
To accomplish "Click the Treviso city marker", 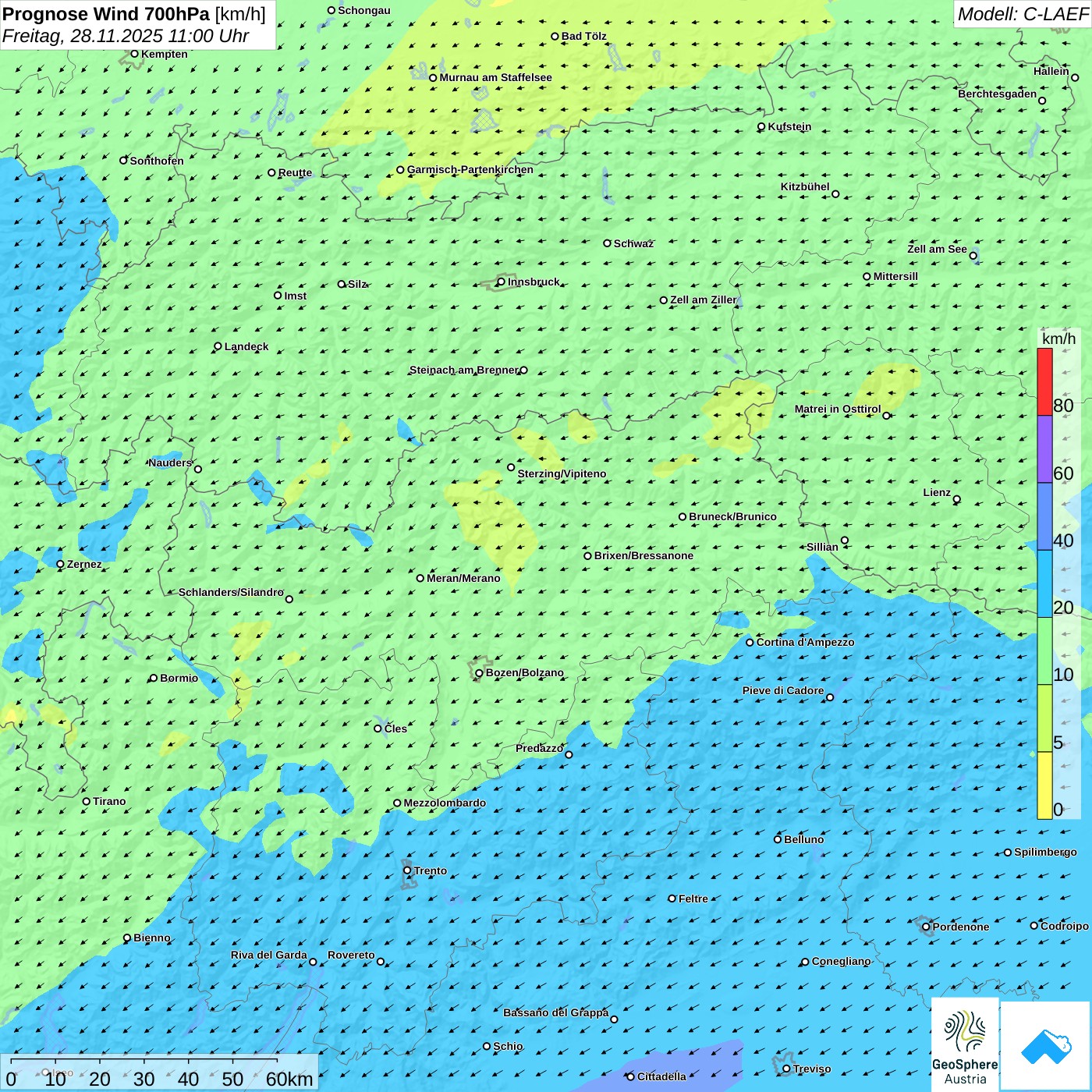I will click(x=786, y=1069).
